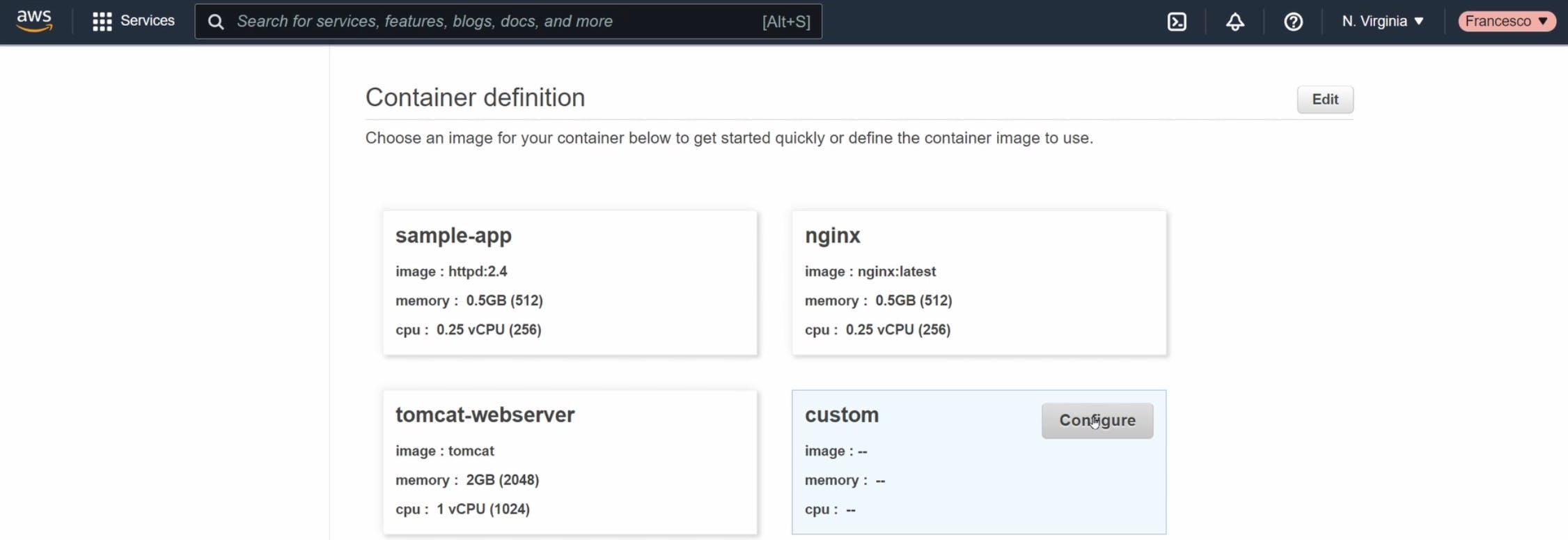The height and width of the screenshot is (540, 1568).
Task: Click custom card 'image : --' text
Action: (836, 452)
